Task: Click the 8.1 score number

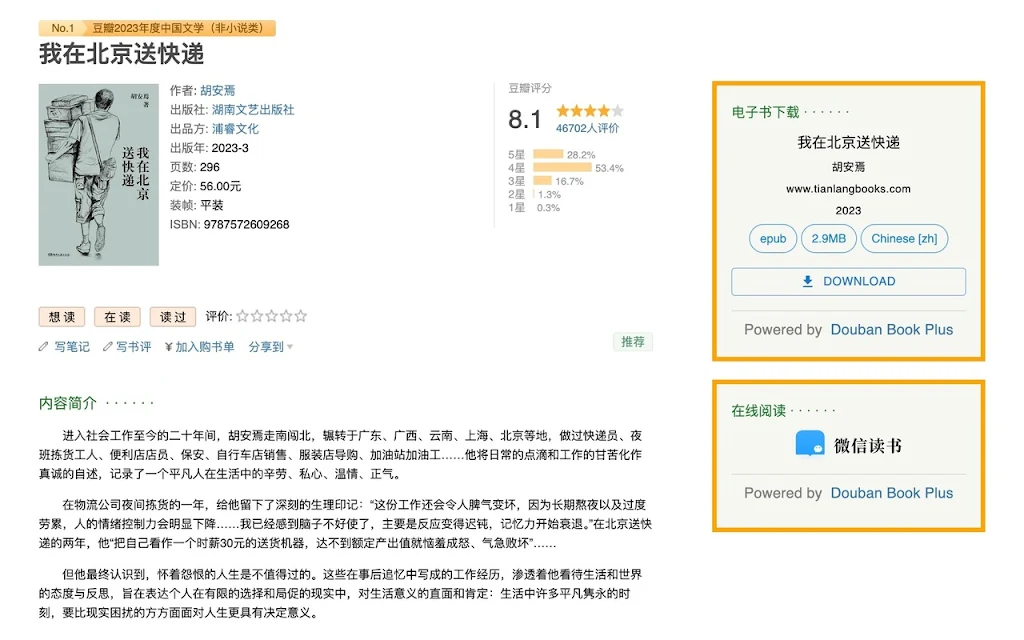Action: [525, 120]
